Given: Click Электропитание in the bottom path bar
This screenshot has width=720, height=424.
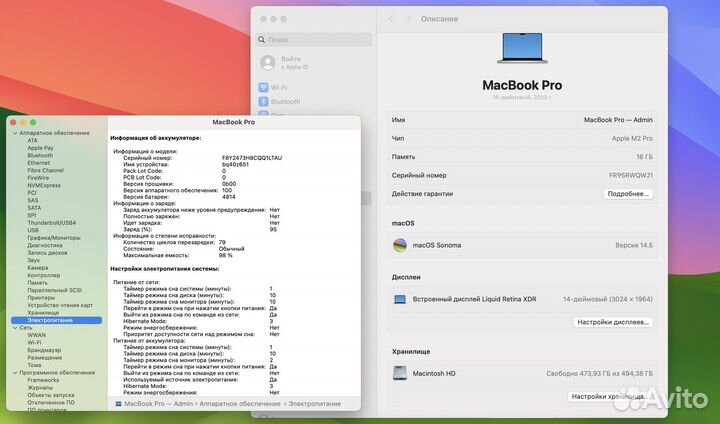Looking at the screenshot, I should 315,404.
